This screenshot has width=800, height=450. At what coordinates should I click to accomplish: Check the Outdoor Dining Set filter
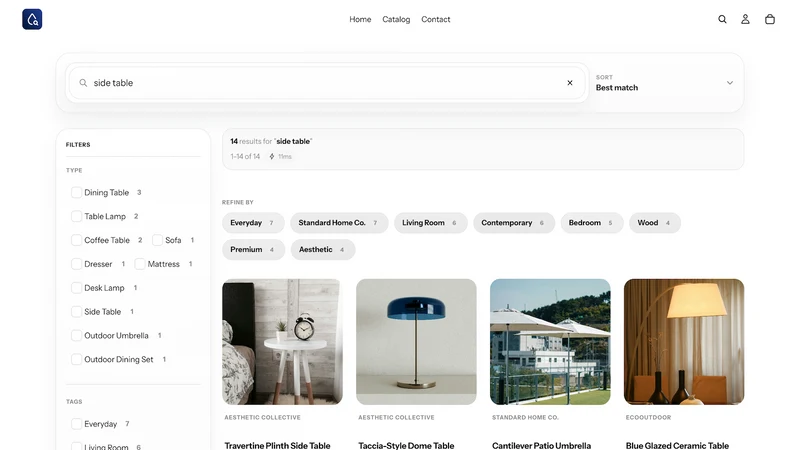click(x=77, y=359)
